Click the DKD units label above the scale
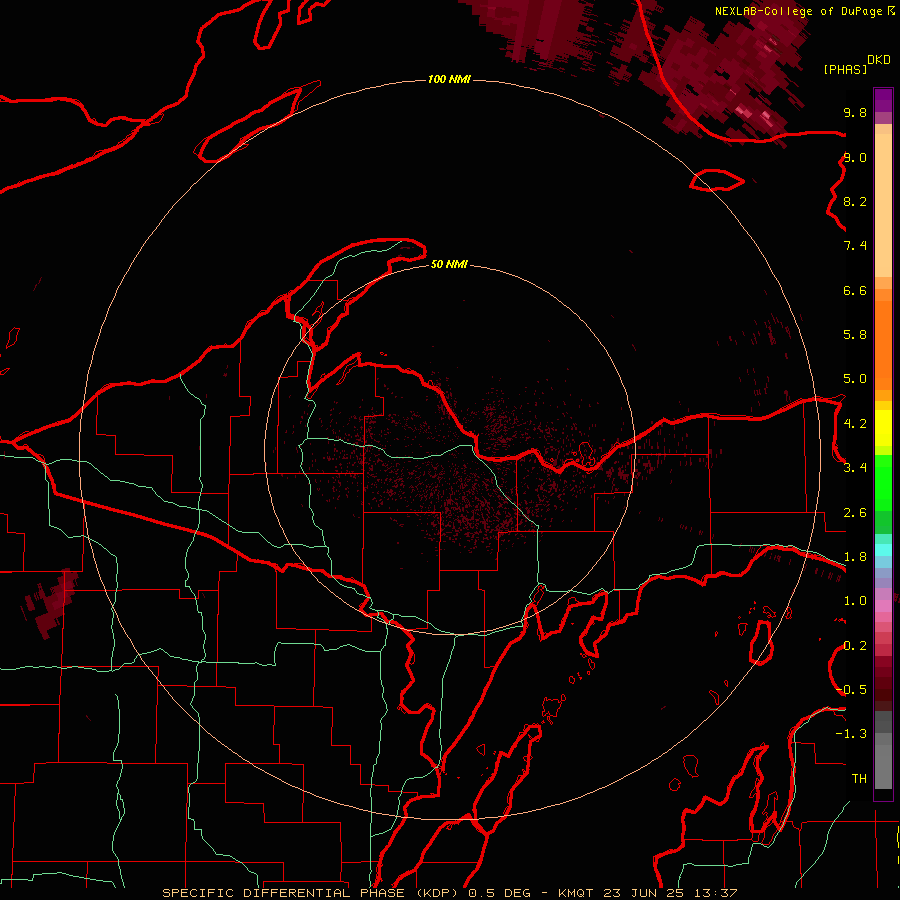The height and width of the screenshot is (900, 900). [879, 60]
